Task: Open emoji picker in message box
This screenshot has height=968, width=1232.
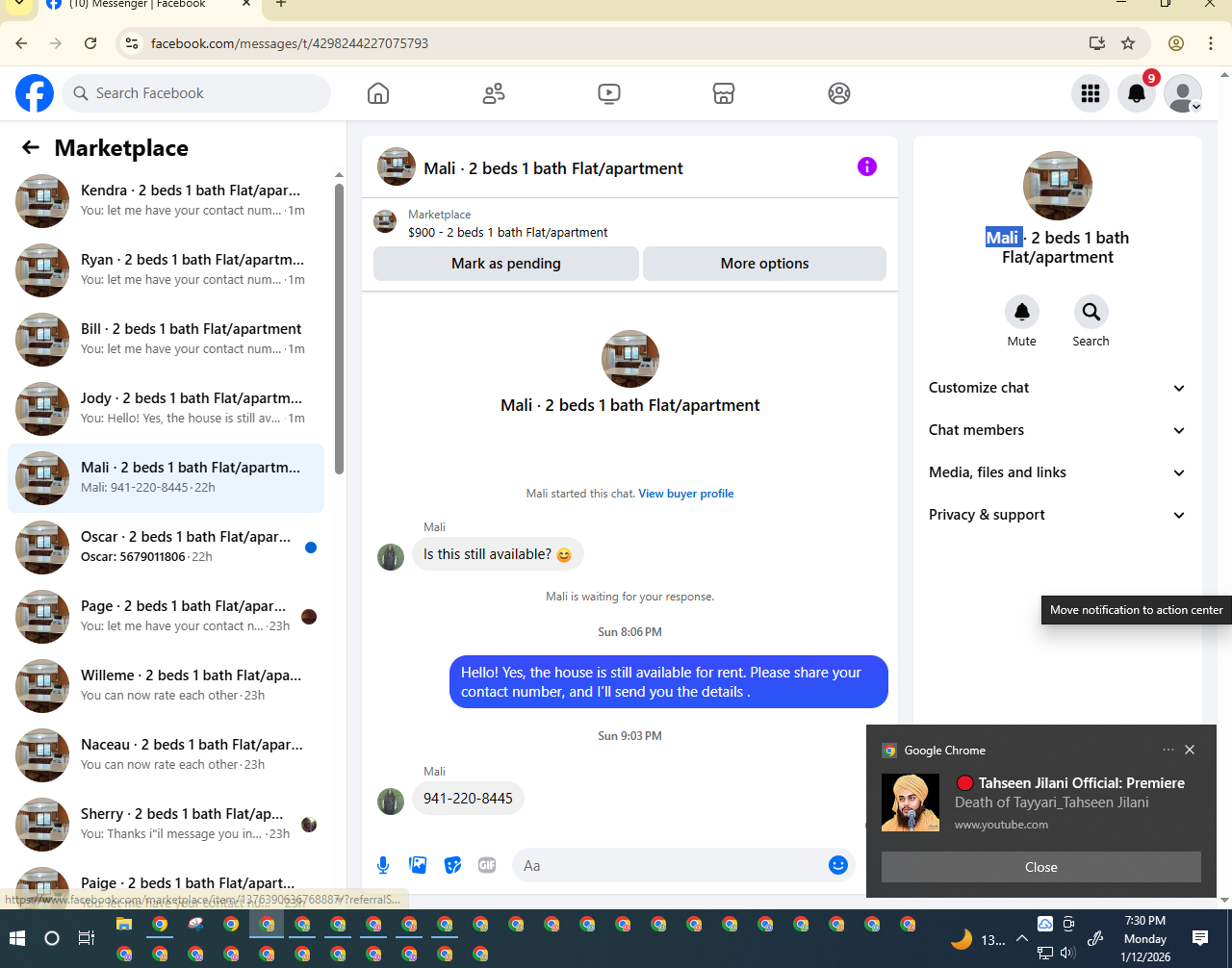Action: [x=838, y=865]
